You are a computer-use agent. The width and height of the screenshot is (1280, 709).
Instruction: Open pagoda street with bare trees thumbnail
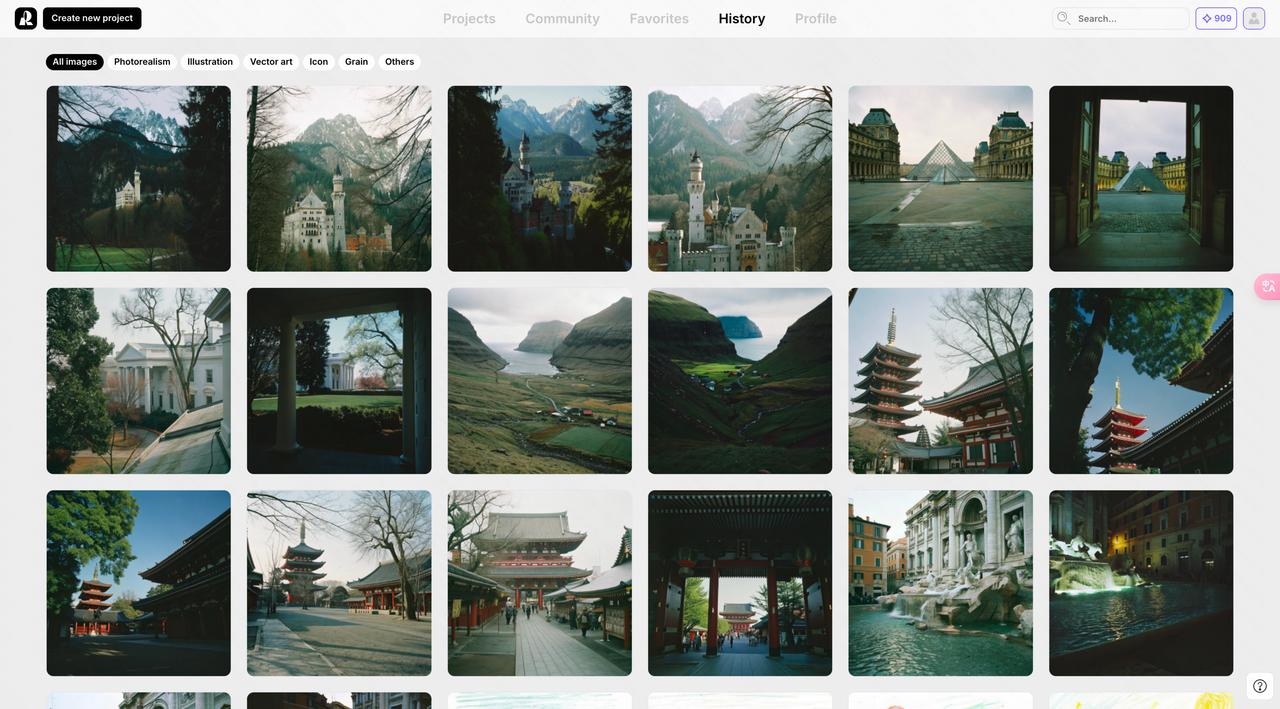coord(339,583)
